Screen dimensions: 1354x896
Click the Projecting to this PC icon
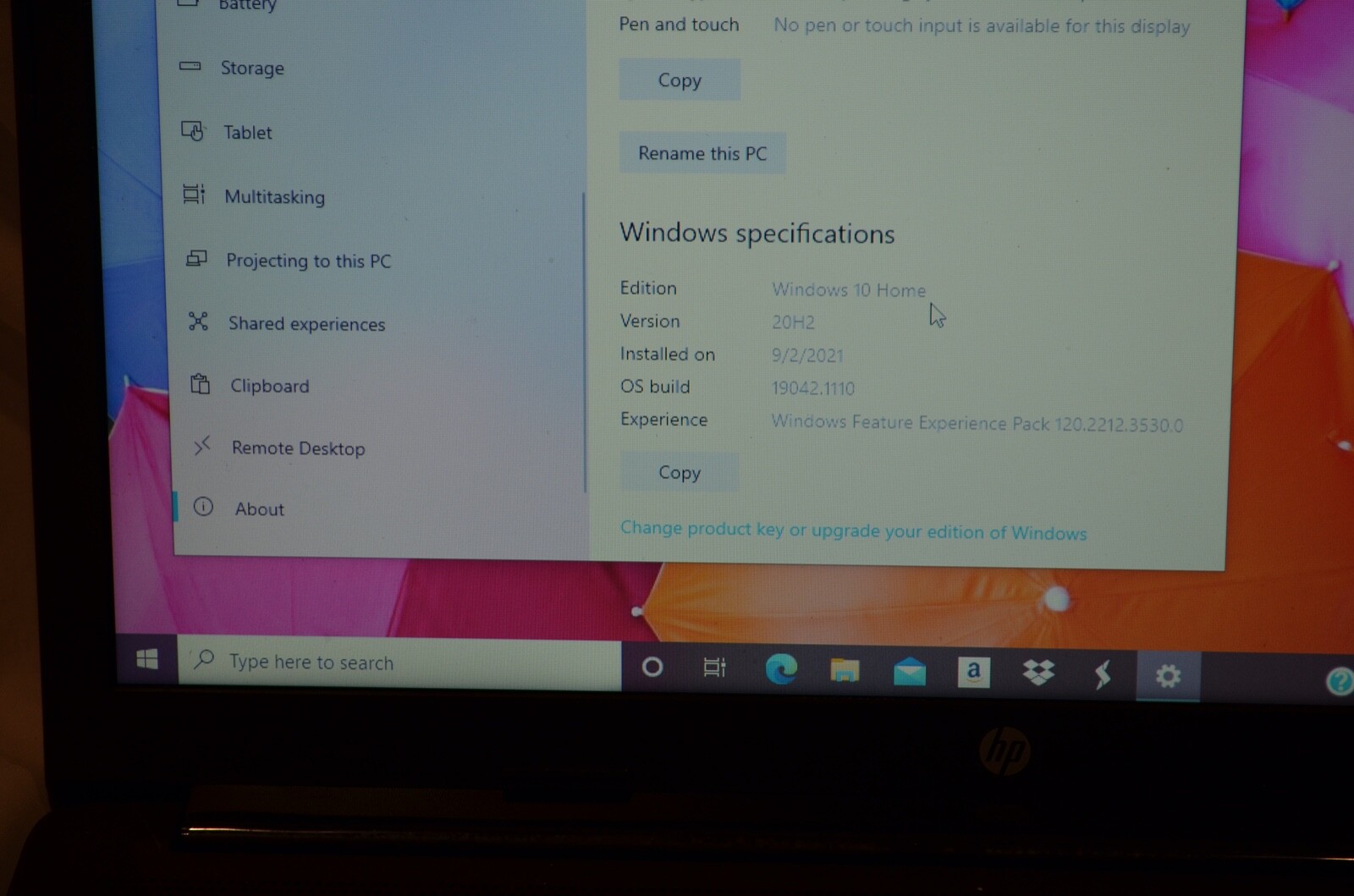pyautogui.click(x=196, y=258)
